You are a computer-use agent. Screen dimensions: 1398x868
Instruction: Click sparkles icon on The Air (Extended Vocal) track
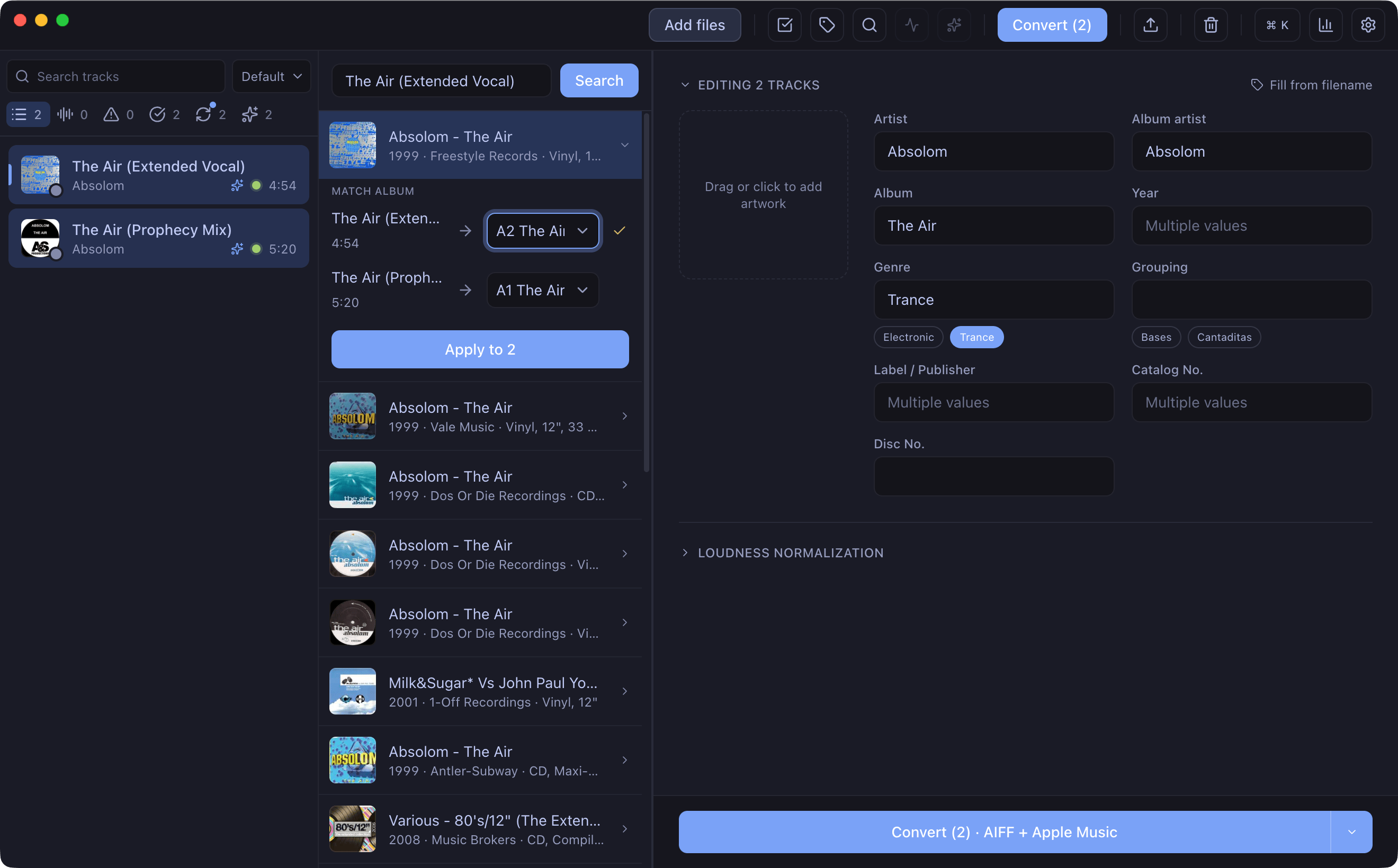237,185
